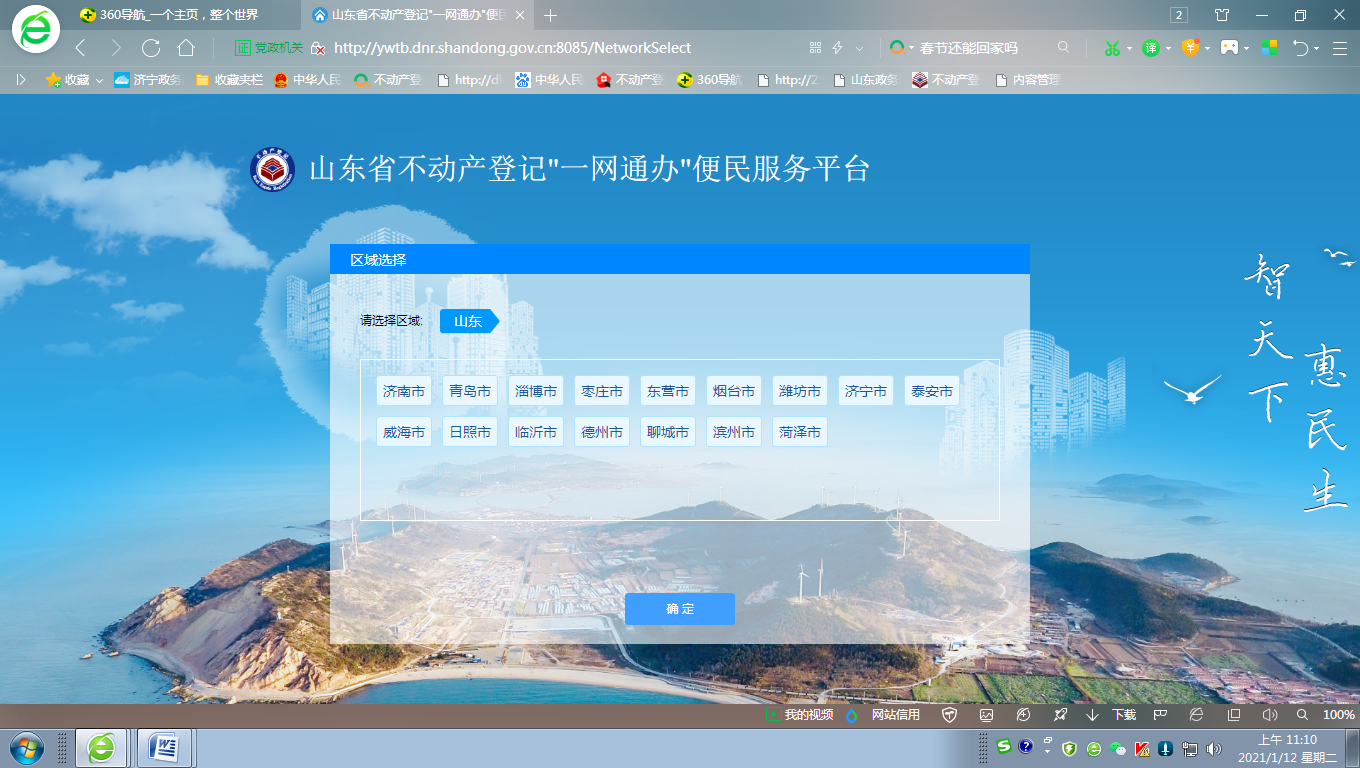This screenshot has height=768, width=1360.
Task: Click the 100% page zoom control
Action: click(x=1338, y=715)
